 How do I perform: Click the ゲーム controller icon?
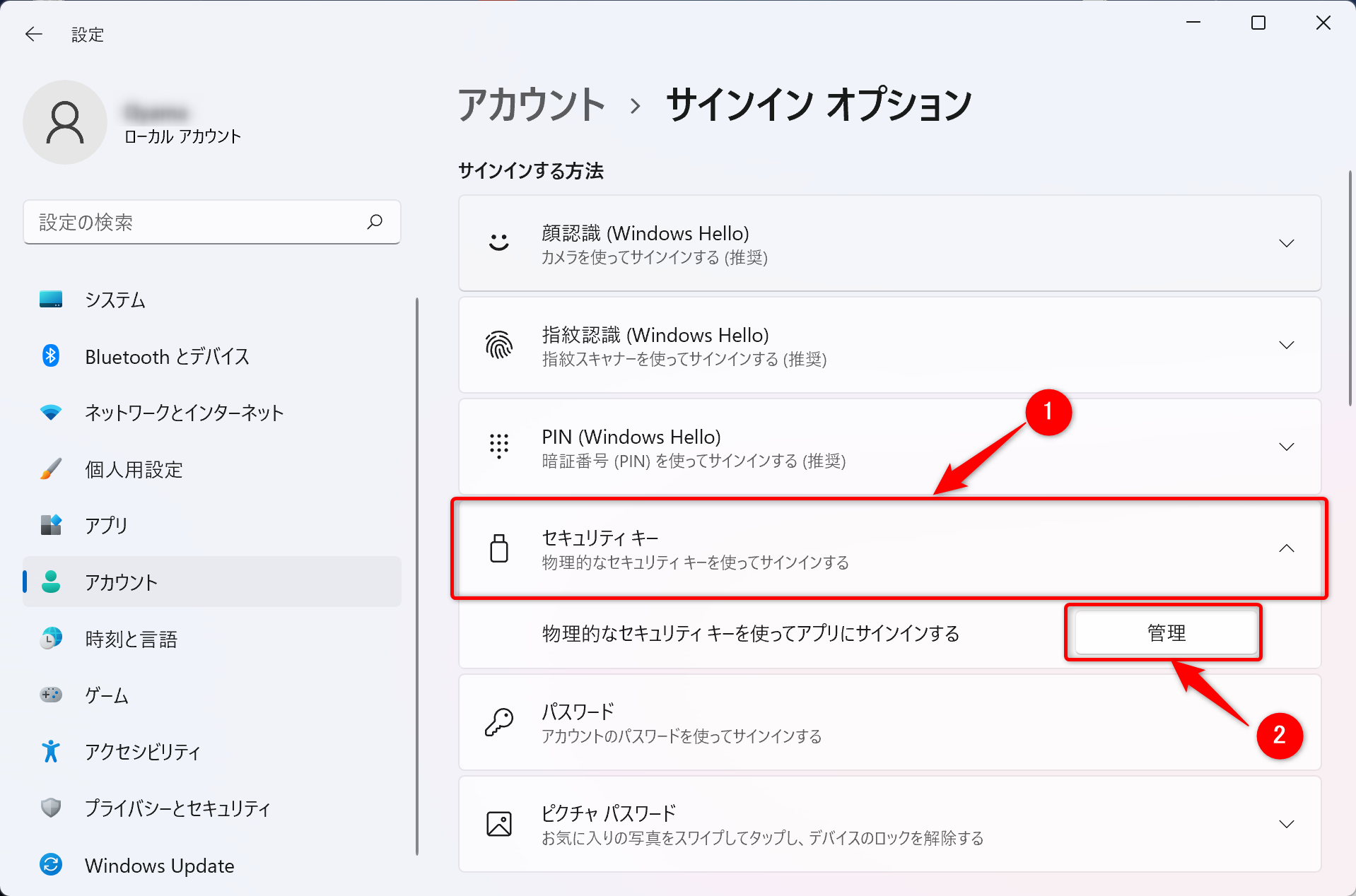(x=51, y=695)
